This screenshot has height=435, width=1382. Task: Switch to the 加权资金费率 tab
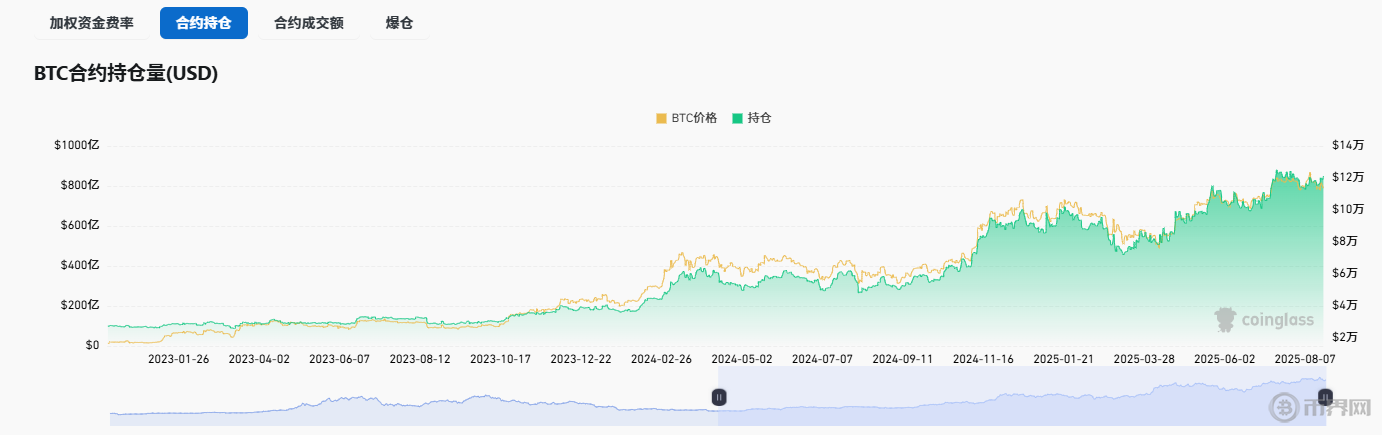point(91,23)
